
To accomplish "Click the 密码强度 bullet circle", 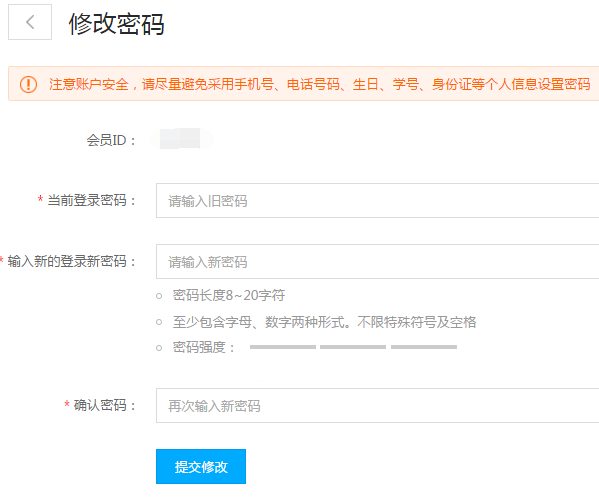I will pyautogui.click(x=159, y=348).
